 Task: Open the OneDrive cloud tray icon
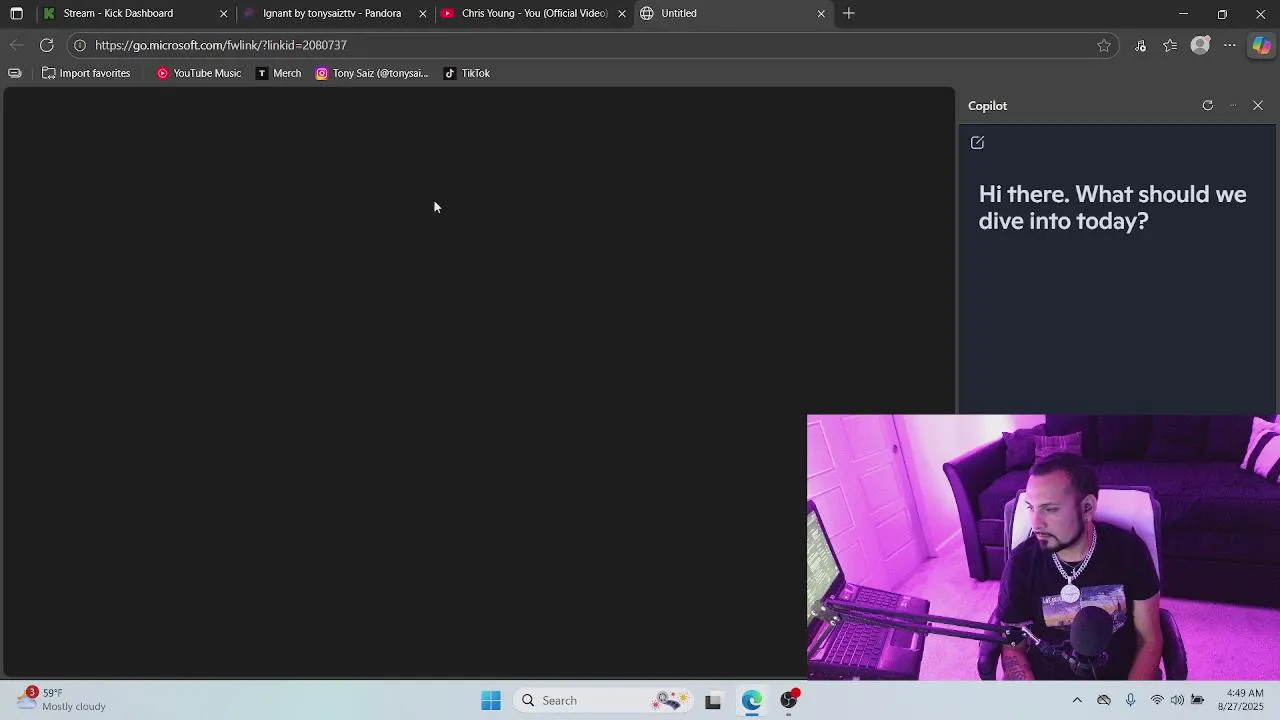point(1104,700)
